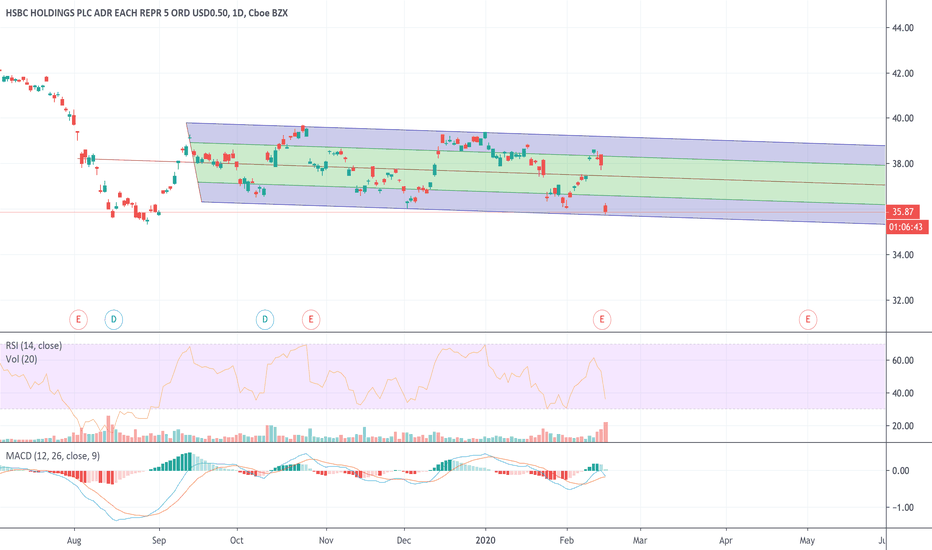Click Dec on the time axis

pyautogui.click(x=404, y=540)
